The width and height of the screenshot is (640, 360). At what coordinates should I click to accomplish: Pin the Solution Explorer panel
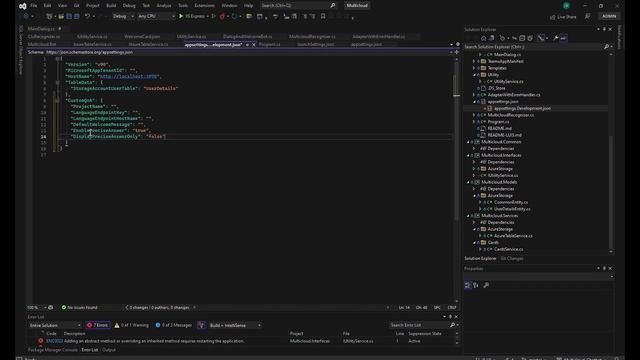pos(604,29)
